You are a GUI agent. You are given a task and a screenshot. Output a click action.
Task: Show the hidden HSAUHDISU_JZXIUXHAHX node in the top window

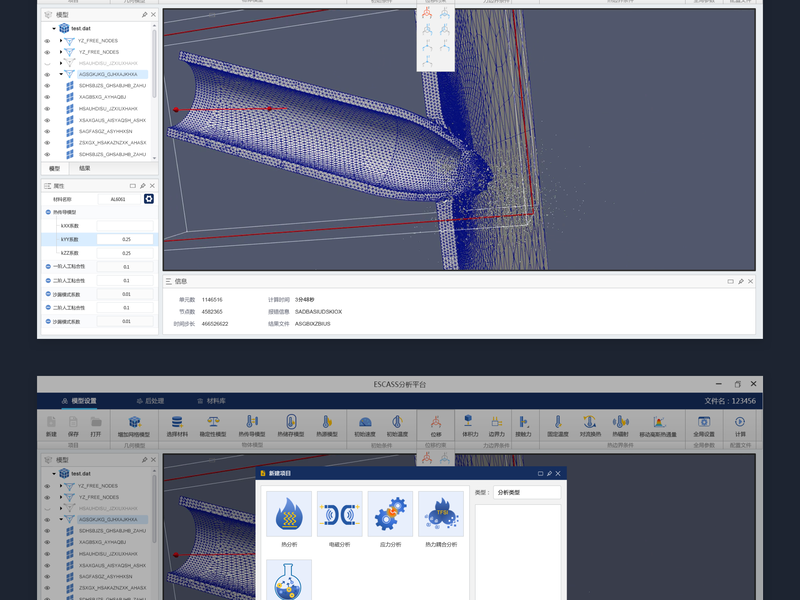pos(47,63)
